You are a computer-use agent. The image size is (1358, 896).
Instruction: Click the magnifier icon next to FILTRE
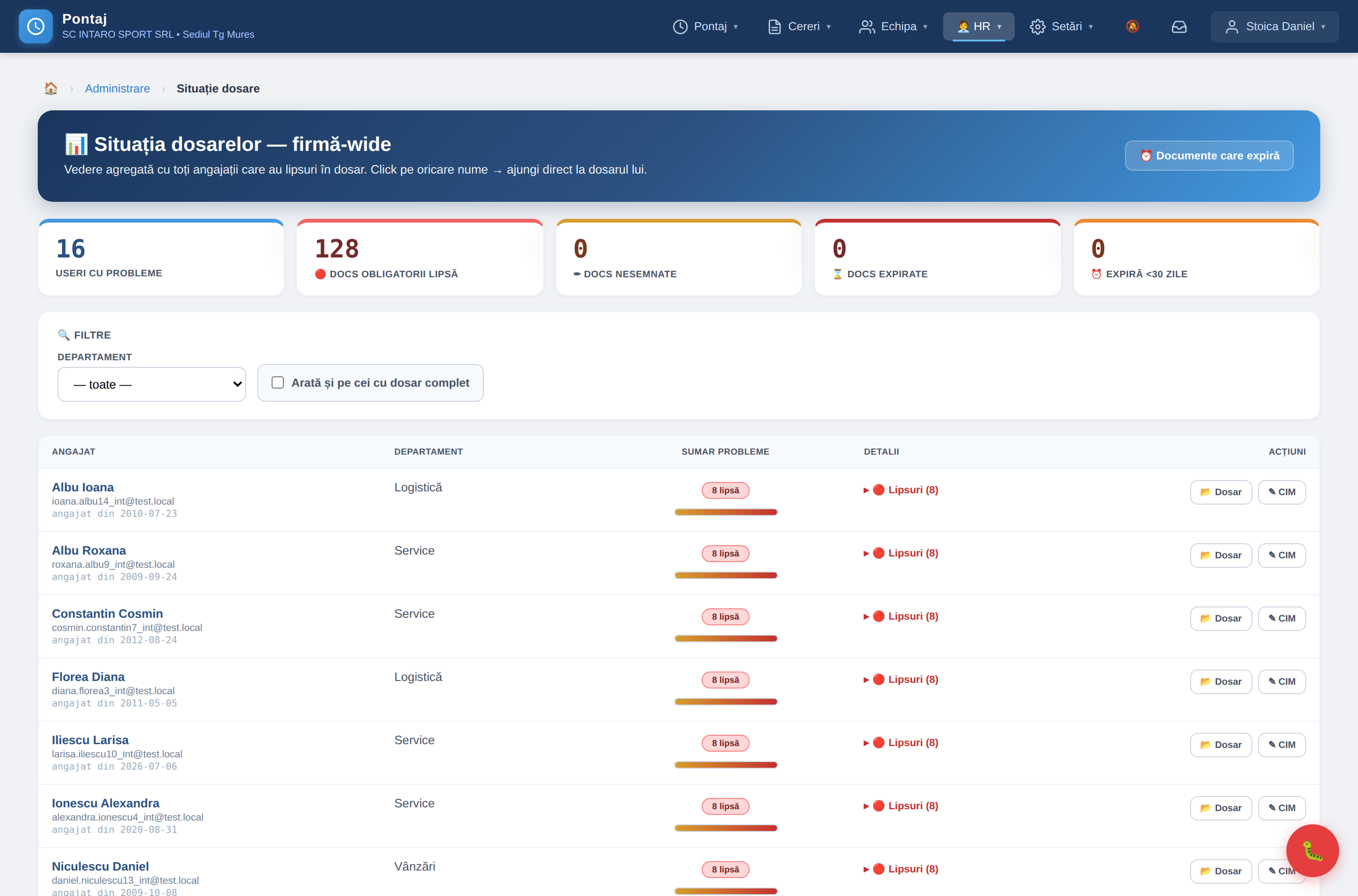[63, 335]
